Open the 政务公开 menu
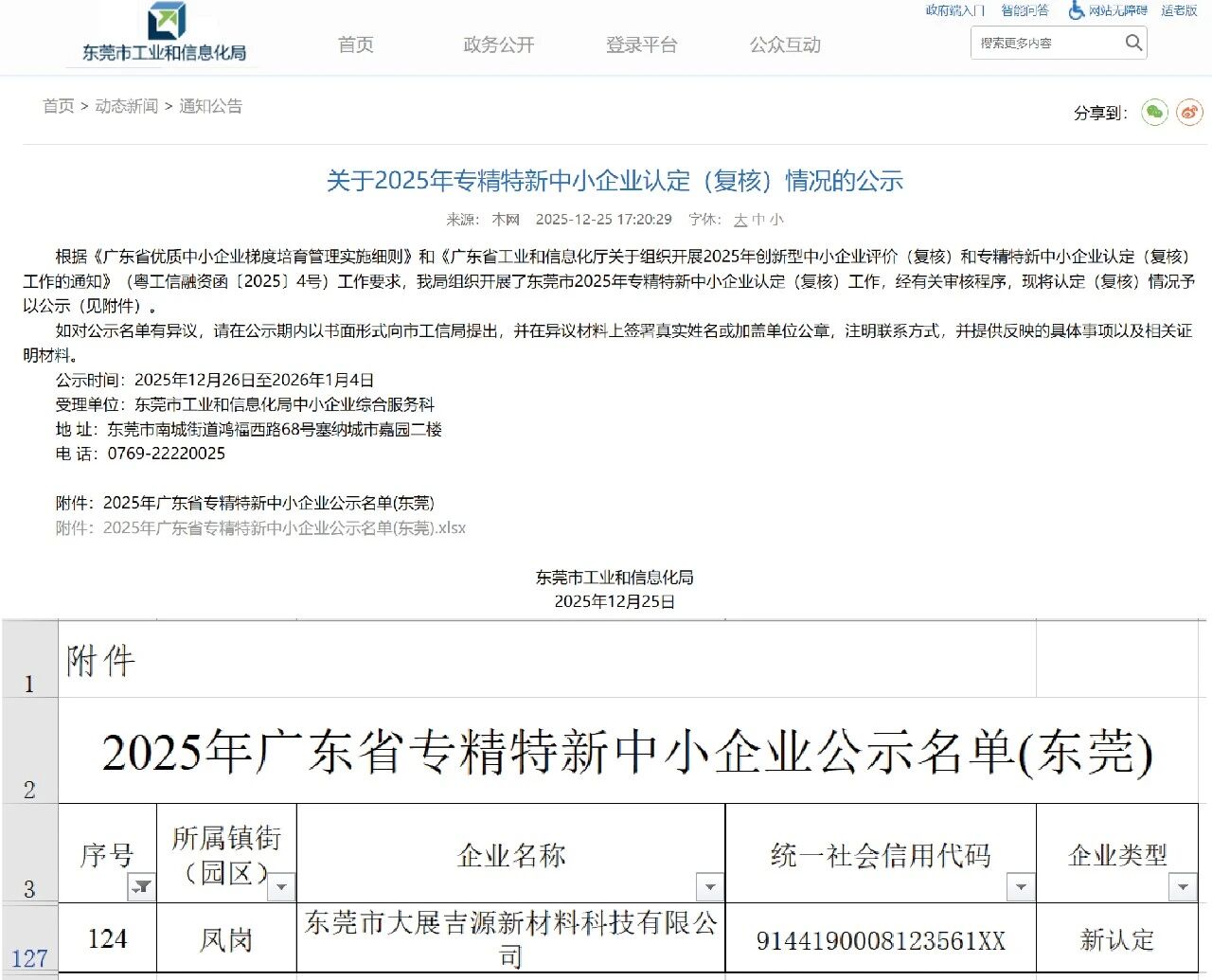This screenshot has height=980, width=1212. click(498, 45)
